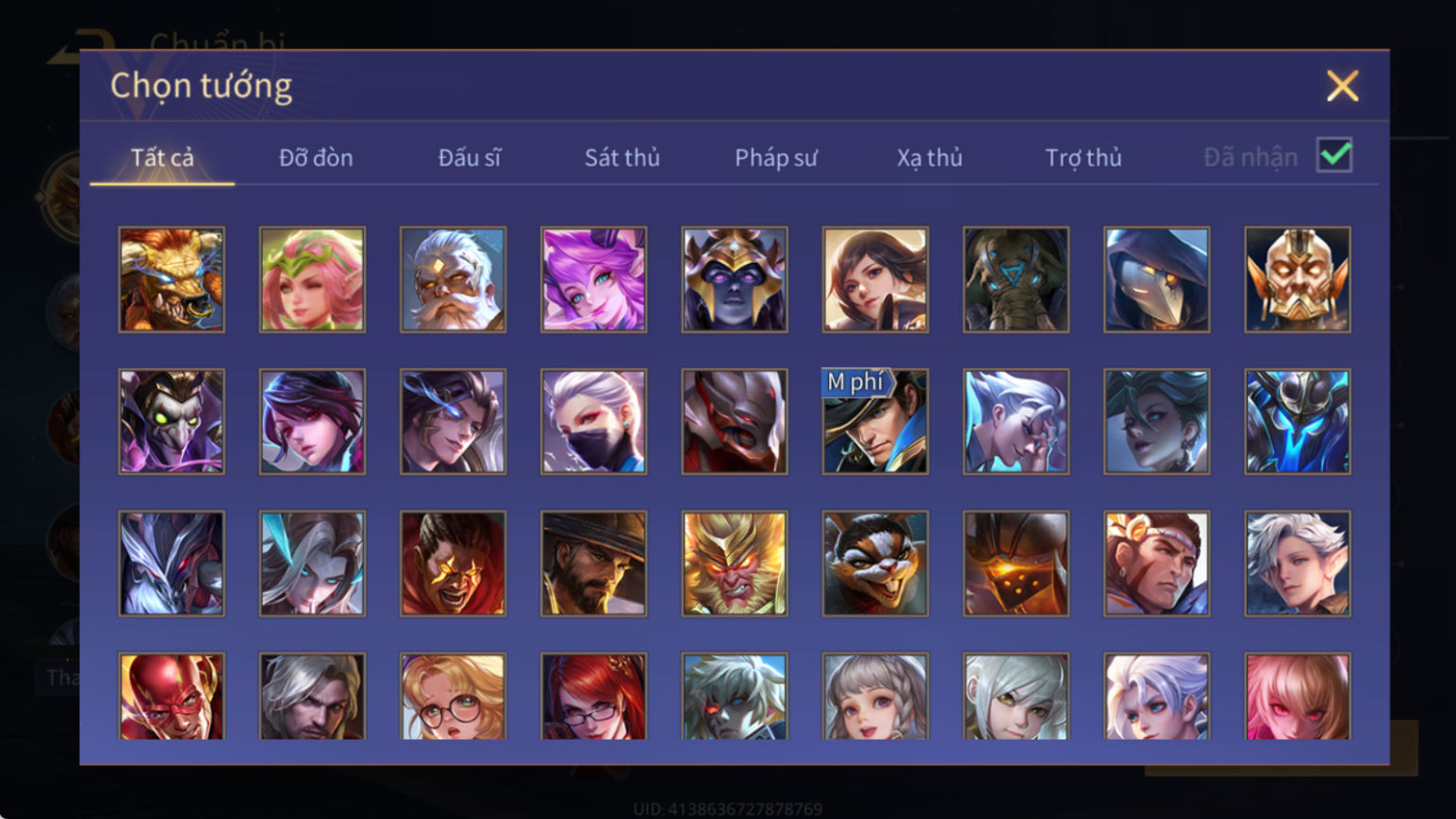
Task: Open the 'Trợ thủ' tab
Action: point(1084,157)
